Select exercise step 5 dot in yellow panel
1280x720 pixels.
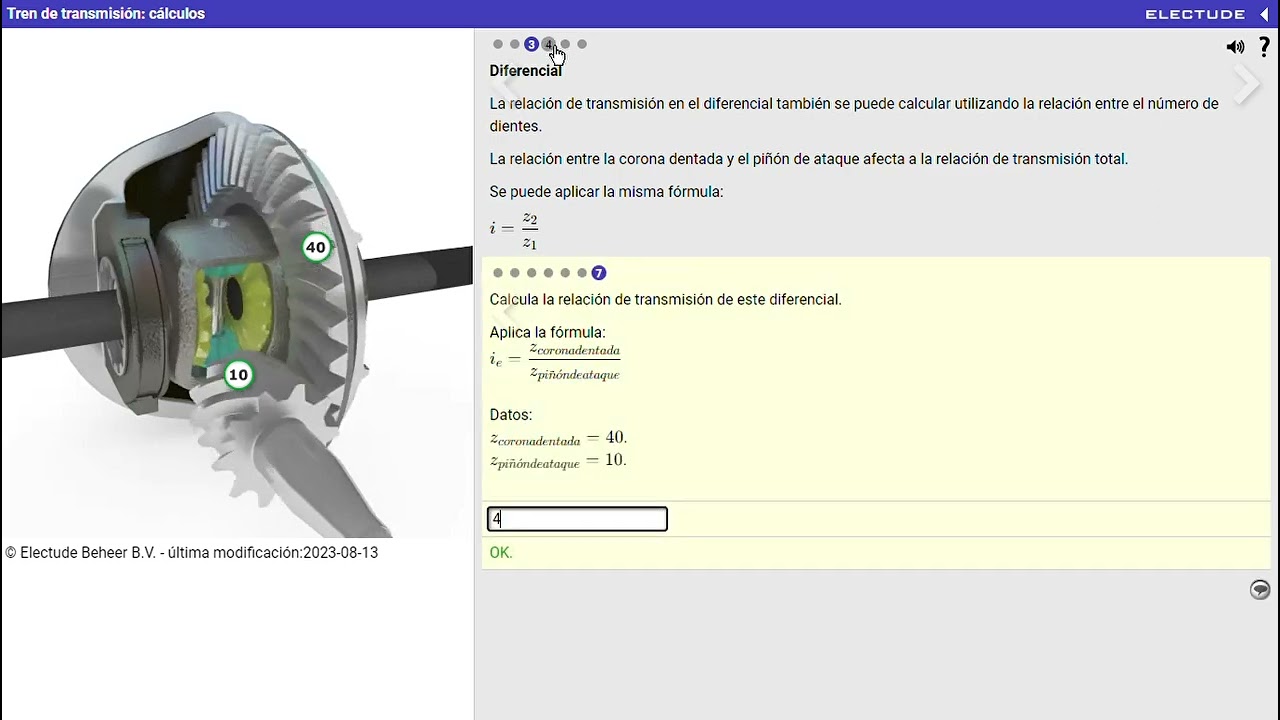point(565,273)
